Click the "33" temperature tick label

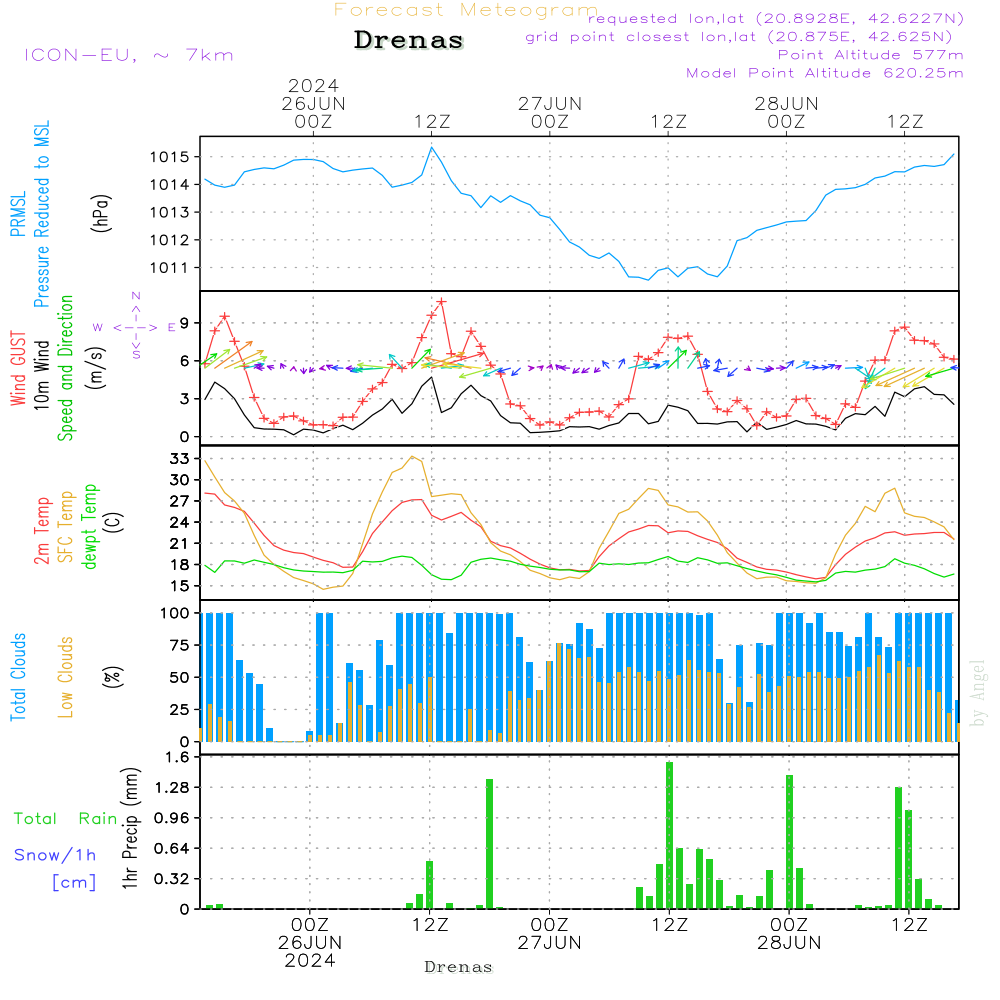pos(180,459)
